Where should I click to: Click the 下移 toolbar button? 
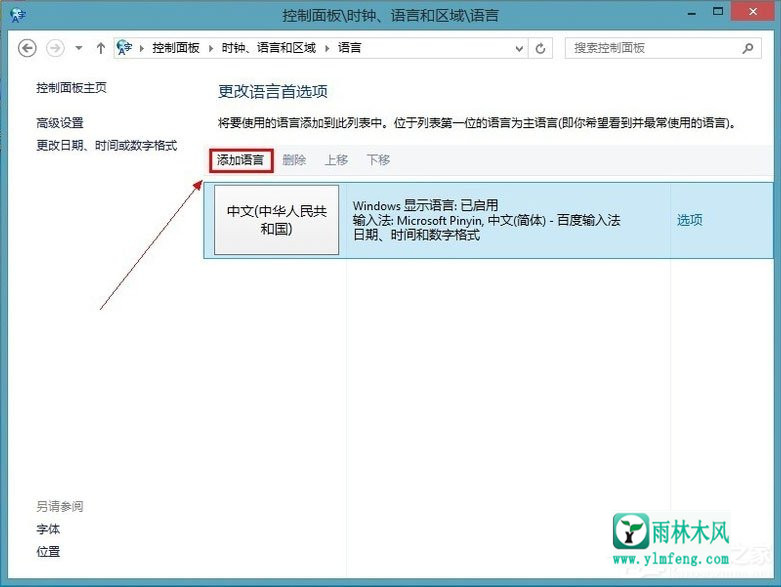pyautogui.click(x=378, y=160)
